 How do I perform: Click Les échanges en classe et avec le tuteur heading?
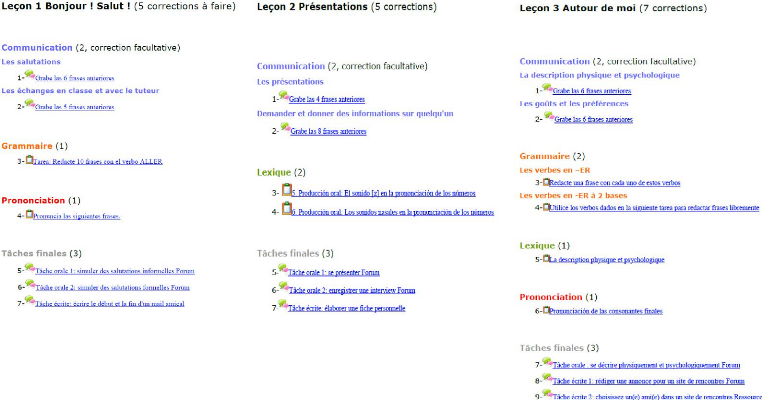pos(80,90)
